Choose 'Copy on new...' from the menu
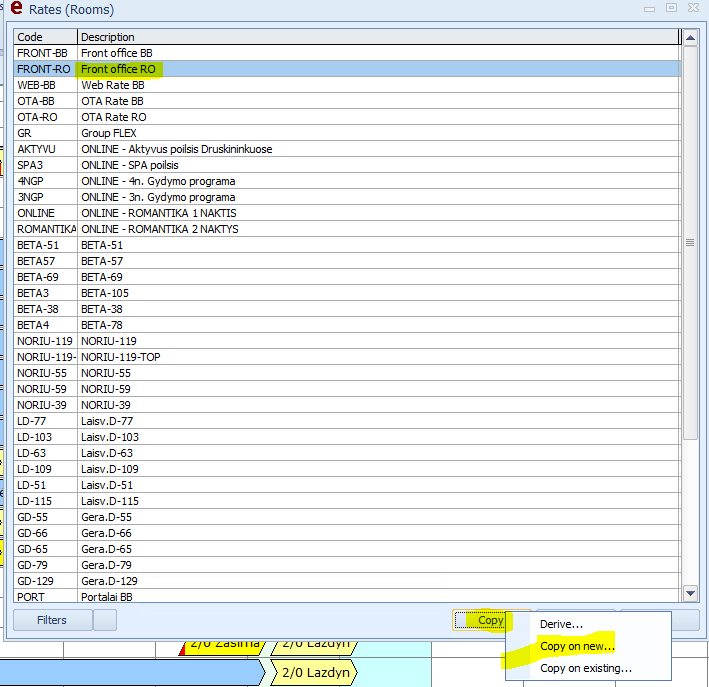This screenshot has width=709, height=687. tap(576, 646)
